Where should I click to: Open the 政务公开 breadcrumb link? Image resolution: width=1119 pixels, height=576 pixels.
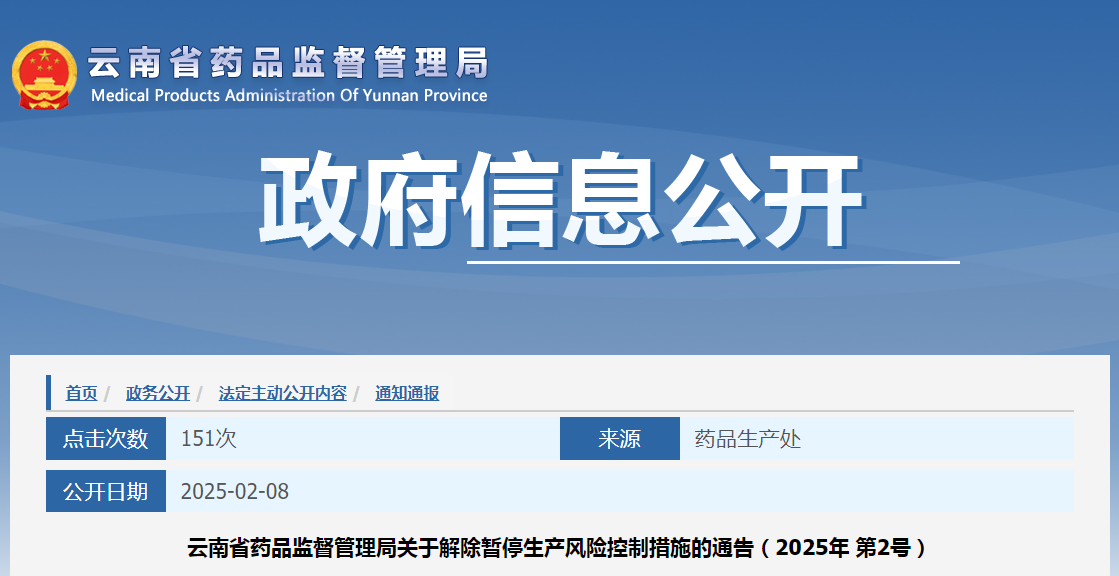click(x=158, y=393)
